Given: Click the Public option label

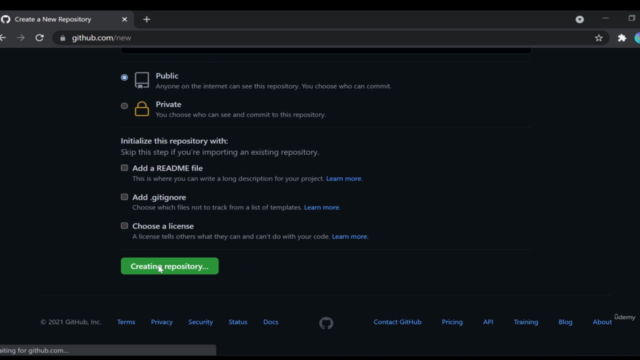Looking at the screenshot, I should tap(167, 76).
